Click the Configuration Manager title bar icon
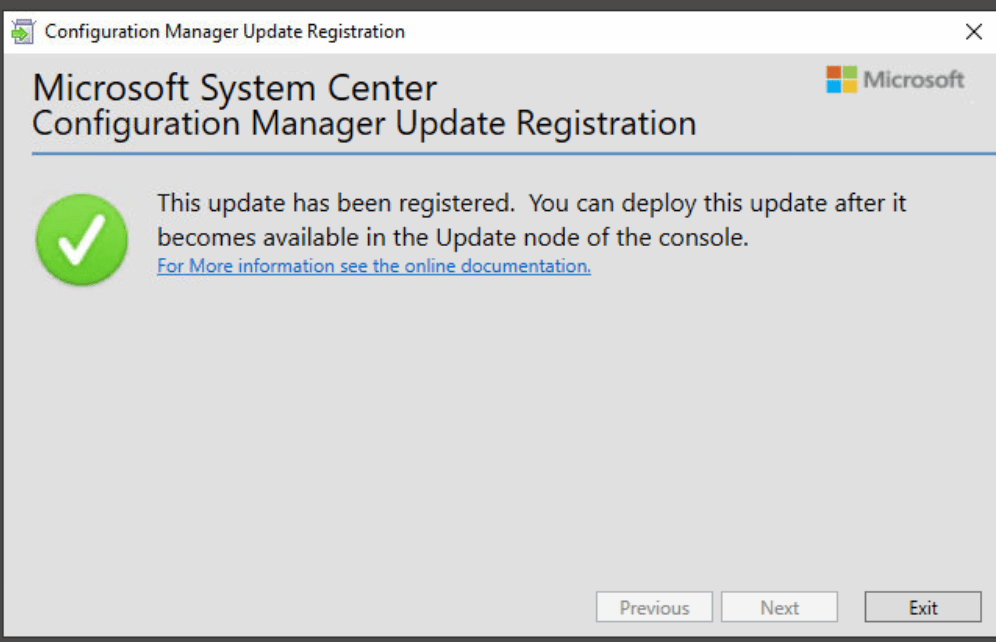996x642 pixels. pos(23,32)
